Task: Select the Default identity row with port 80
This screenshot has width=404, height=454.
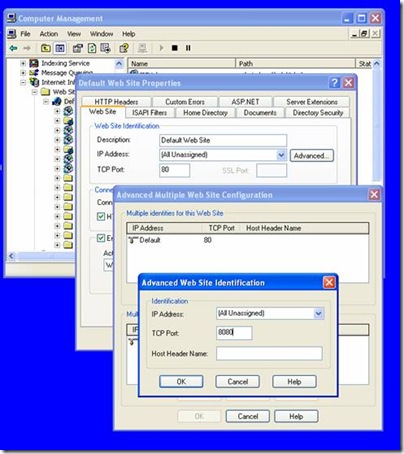Action: pyautogui.click(x=248, y=240)
